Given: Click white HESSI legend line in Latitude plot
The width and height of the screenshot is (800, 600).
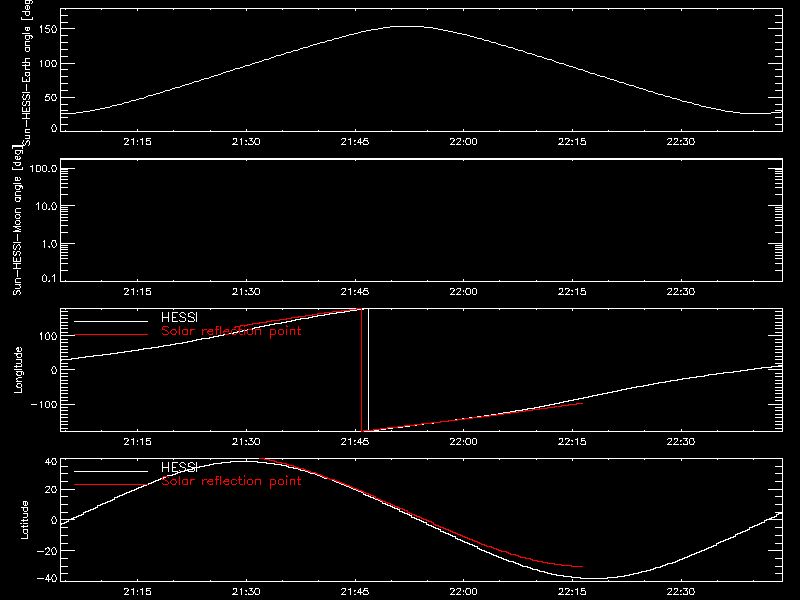Looking at the screenshot, I should (111, 471).
